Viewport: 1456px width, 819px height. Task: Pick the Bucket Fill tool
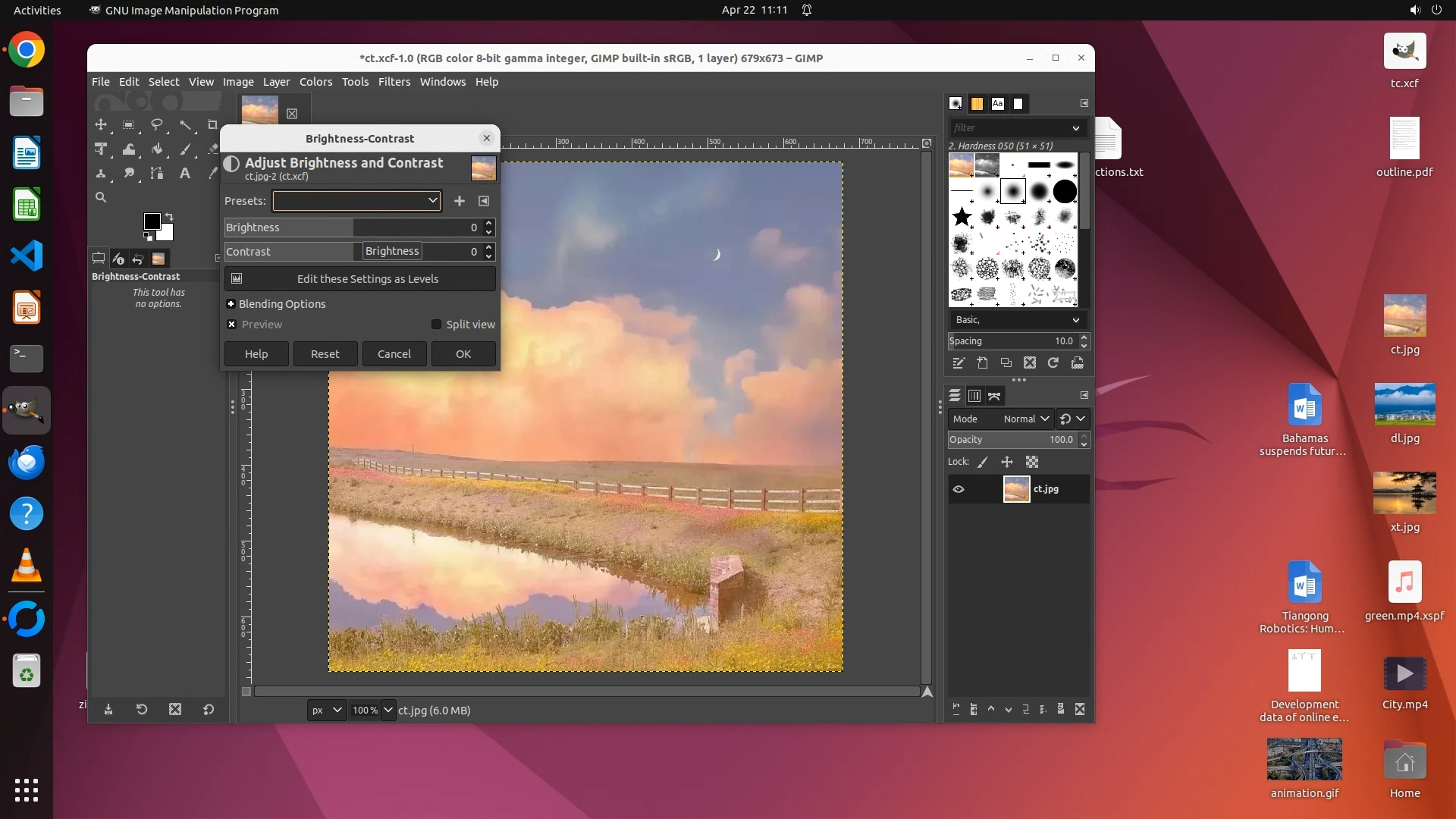pos(157,149)
